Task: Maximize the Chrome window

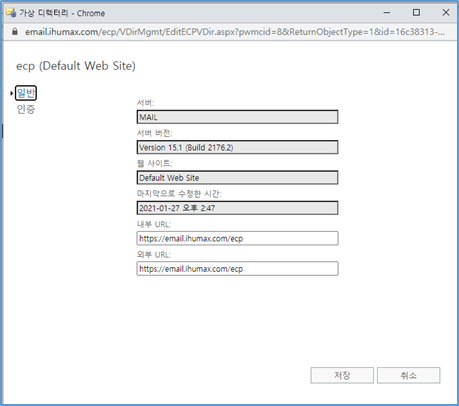Action: click(416, 13)
